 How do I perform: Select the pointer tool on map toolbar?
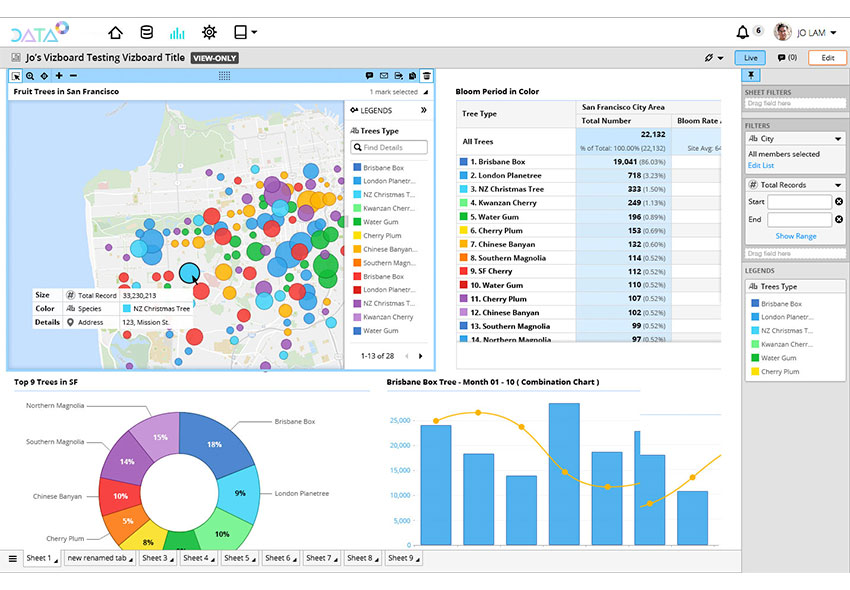(x=16, y=75)
